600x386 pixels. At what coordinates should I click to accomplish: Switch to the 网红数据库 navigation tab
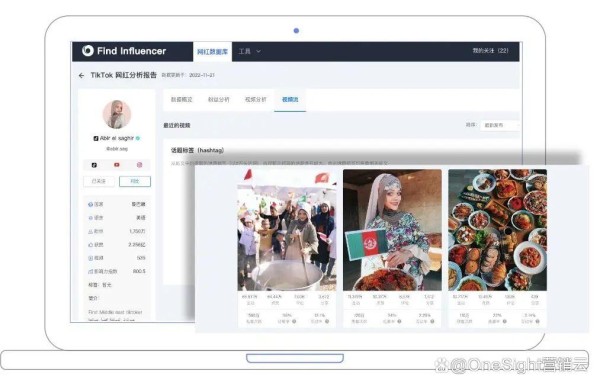coord(212,52)
